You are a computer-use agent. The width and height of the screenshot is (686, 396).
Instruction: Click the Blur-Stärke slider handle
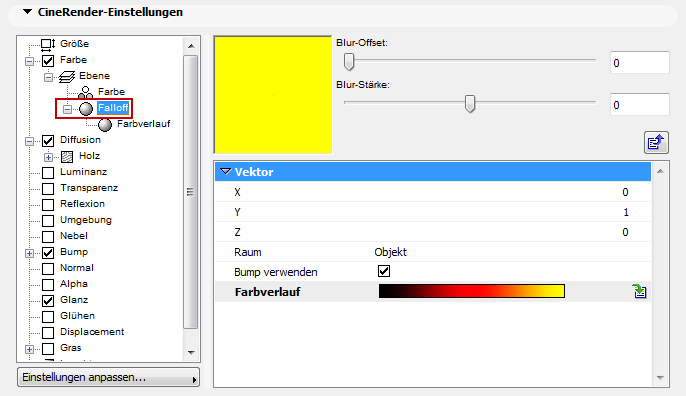(470, 104)
